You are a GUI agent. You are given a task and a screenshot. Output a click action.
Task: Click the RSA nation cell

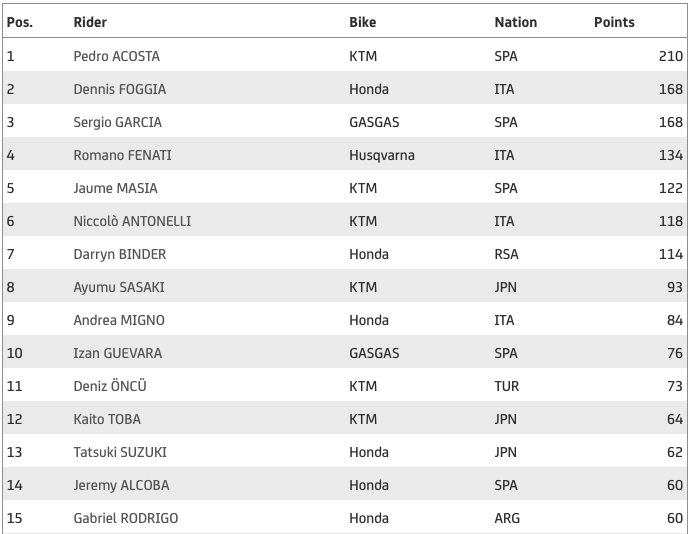click(506, 254)
